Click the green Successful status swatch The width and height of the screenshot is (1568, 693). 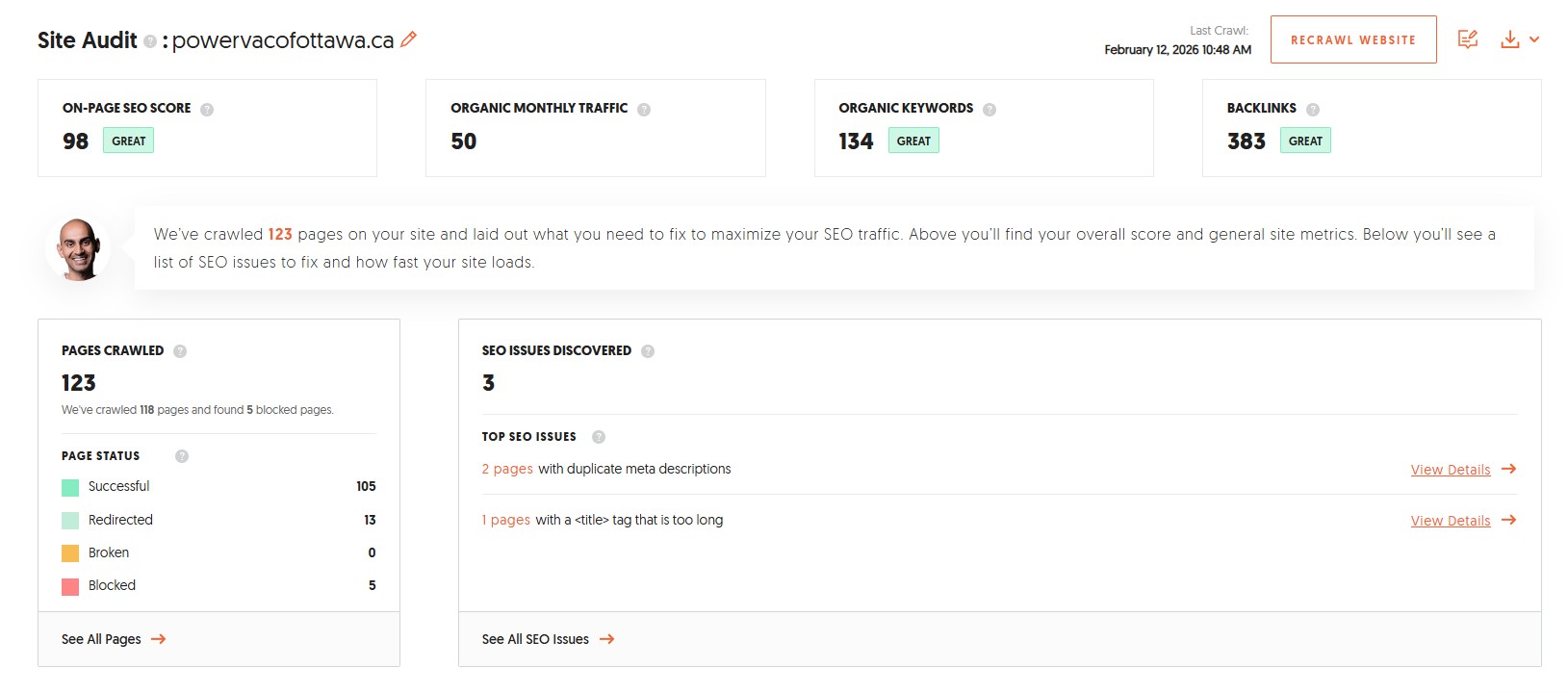click(70, 487)
